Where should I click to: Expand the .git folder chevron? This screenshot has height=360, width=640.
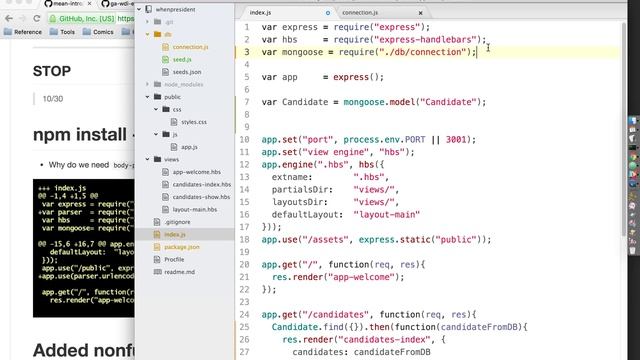pos(148,22)
